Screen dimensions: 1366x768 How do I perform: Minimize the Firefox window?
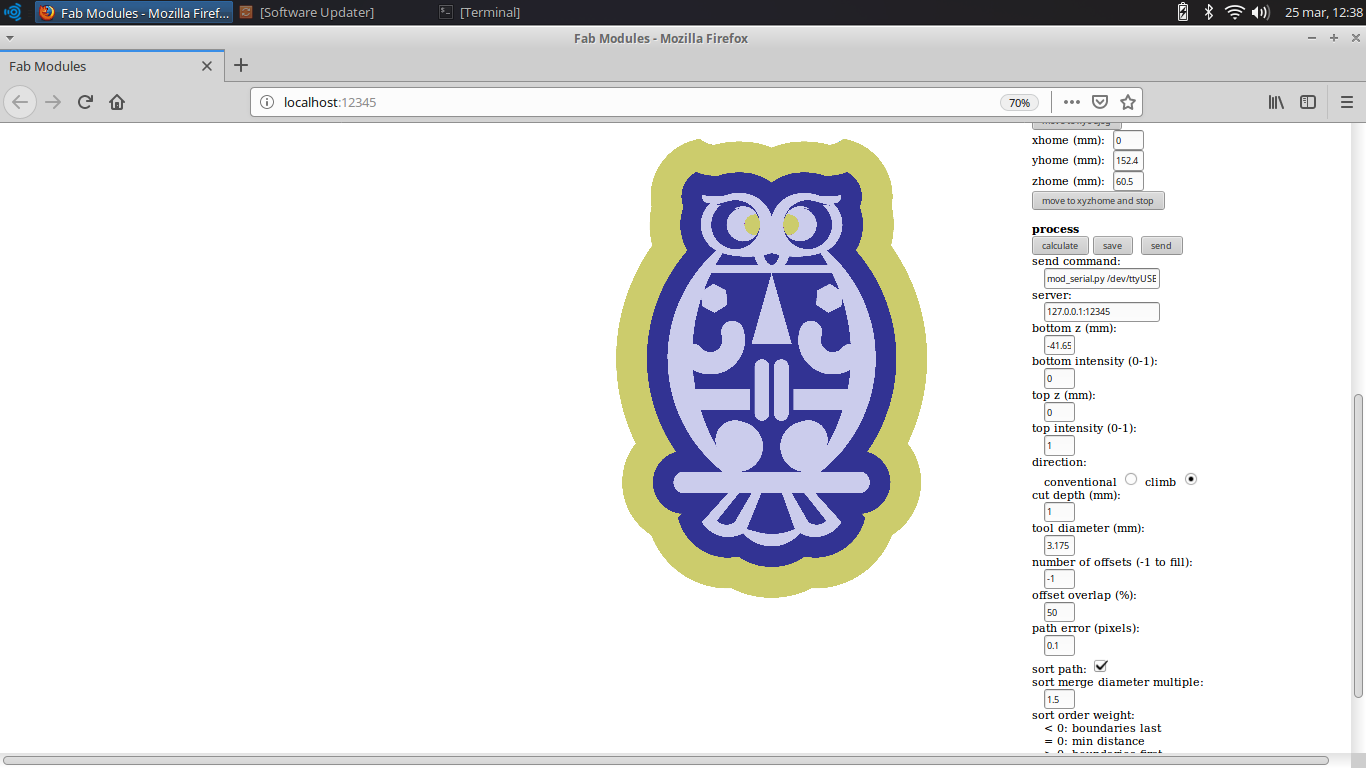click(1312, 38)
